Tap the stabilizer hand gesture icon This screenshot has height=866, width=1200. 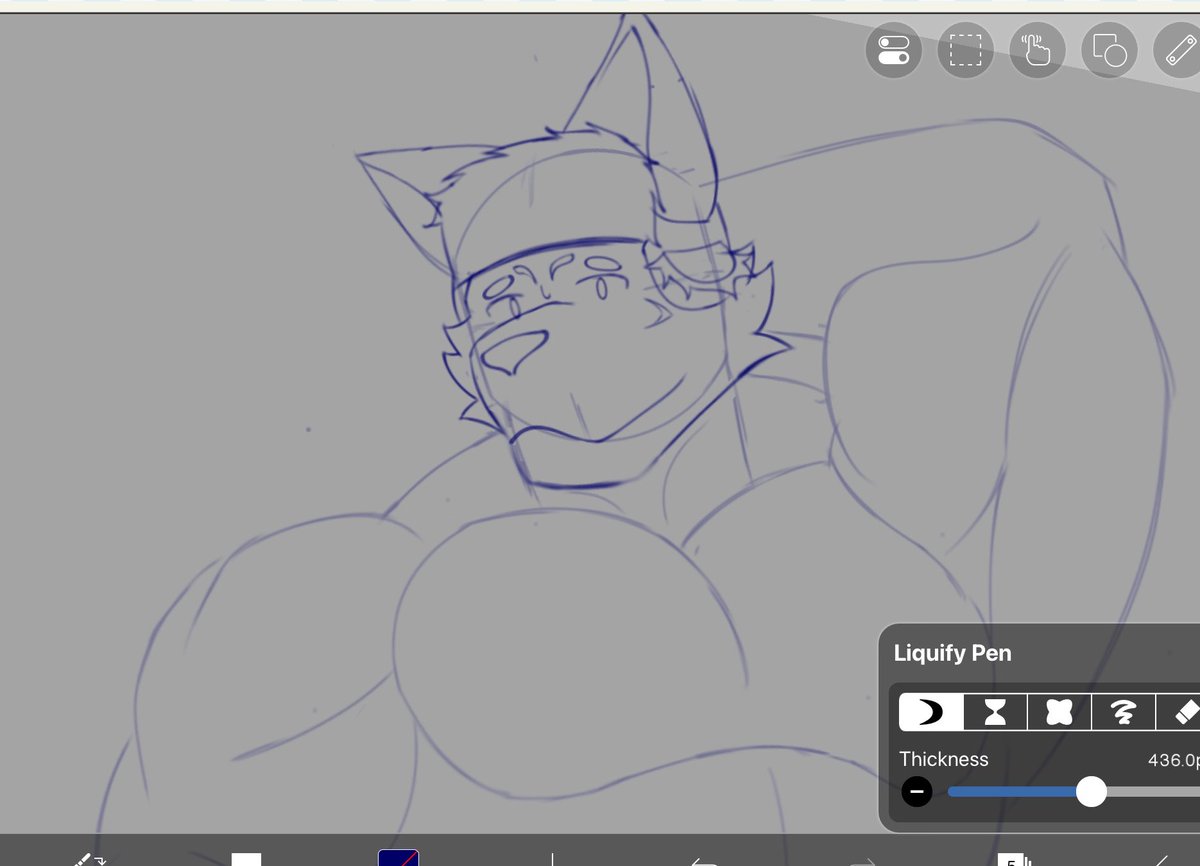(x=1037, y=50)
